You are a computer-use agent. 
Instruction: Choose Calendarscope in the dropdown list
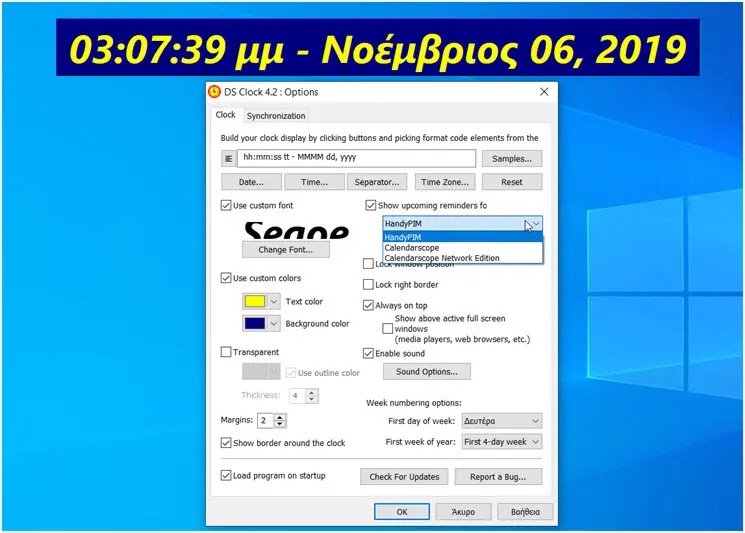[x=462, y=247]
